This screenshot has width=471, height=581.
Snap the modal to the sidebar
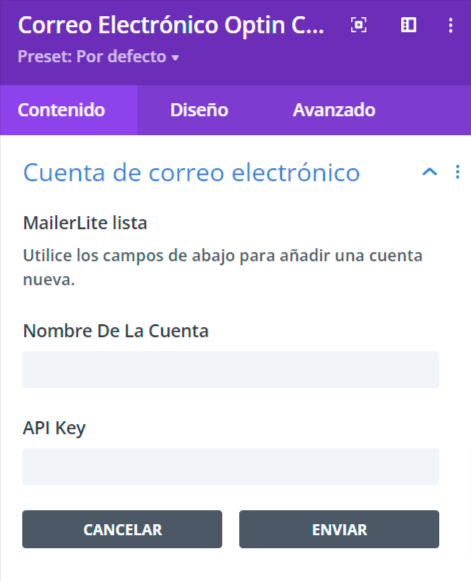tap(408, 25)
